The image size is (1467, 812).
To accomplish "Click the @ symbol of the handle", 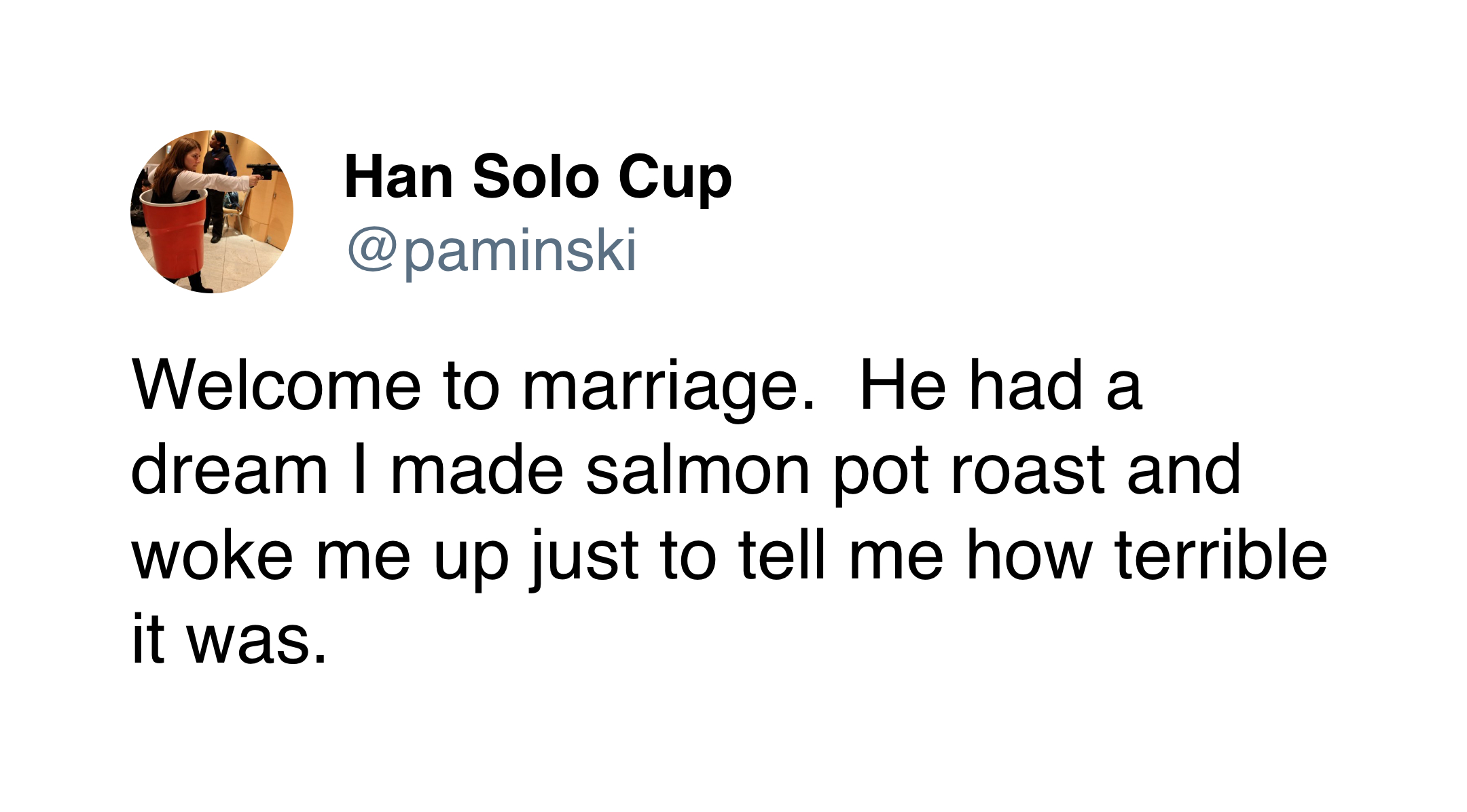I will 372,250.
